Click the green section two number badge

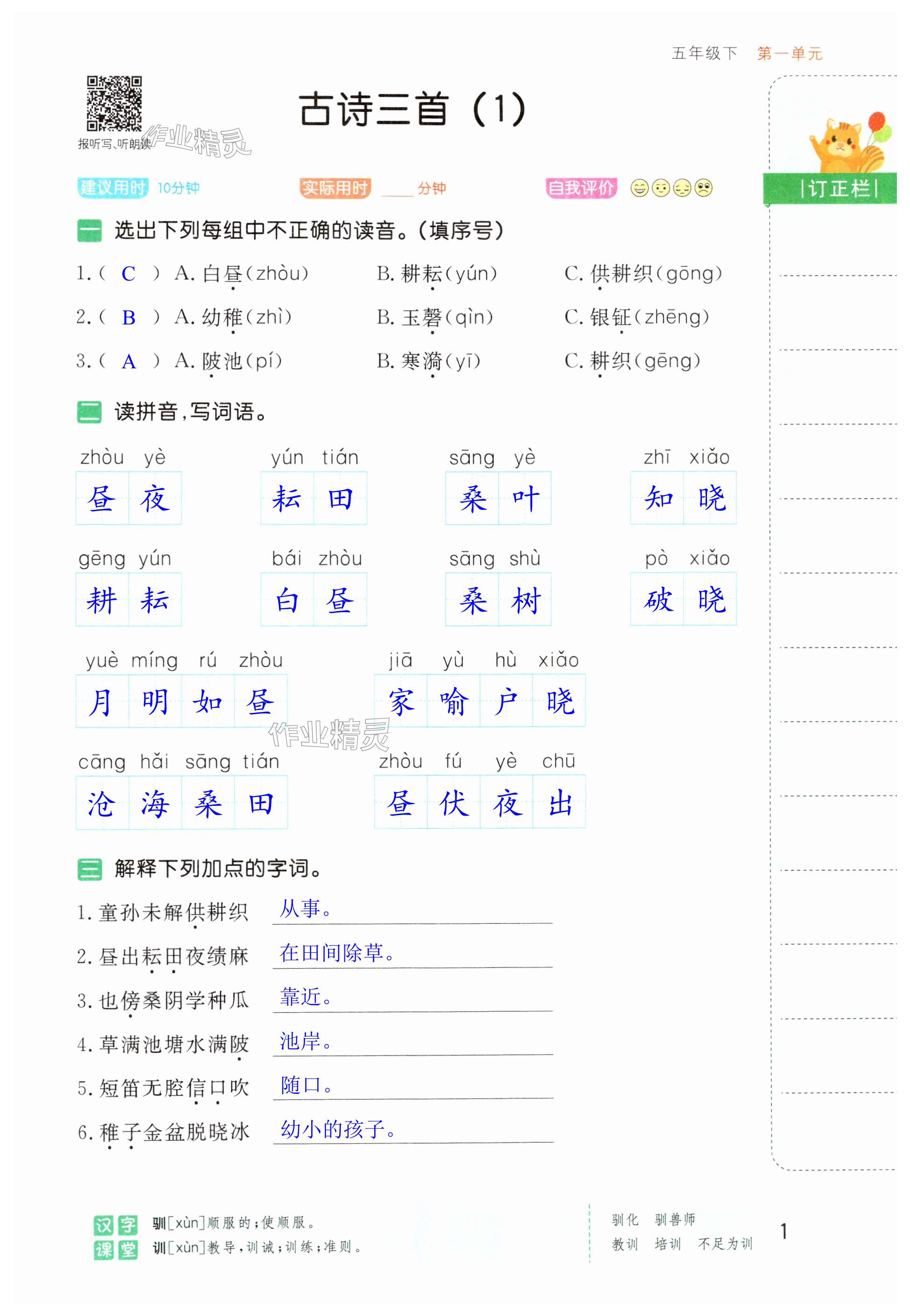pos(90,412)
